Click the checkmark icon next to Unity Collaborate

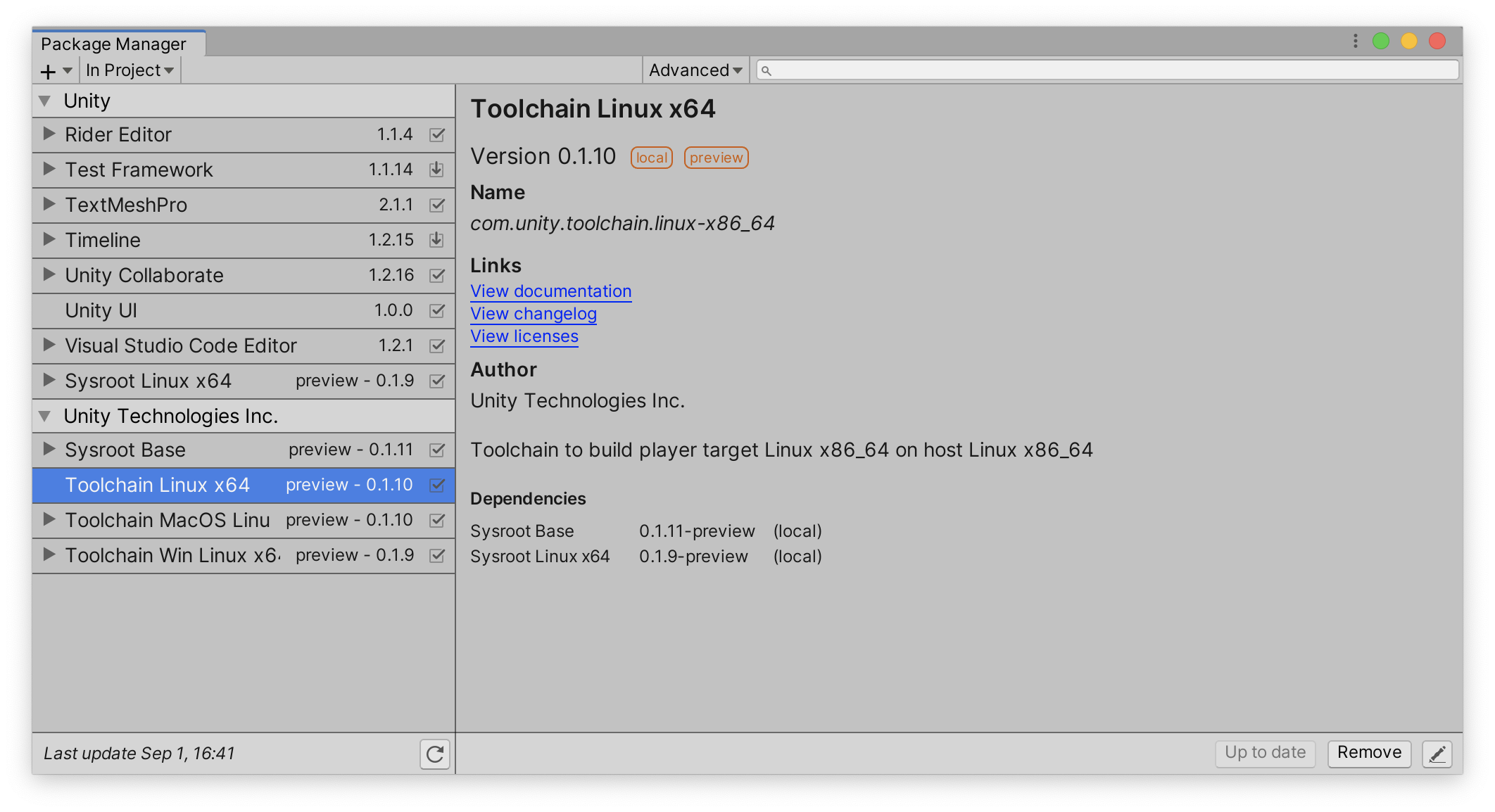tap(437, 276)
